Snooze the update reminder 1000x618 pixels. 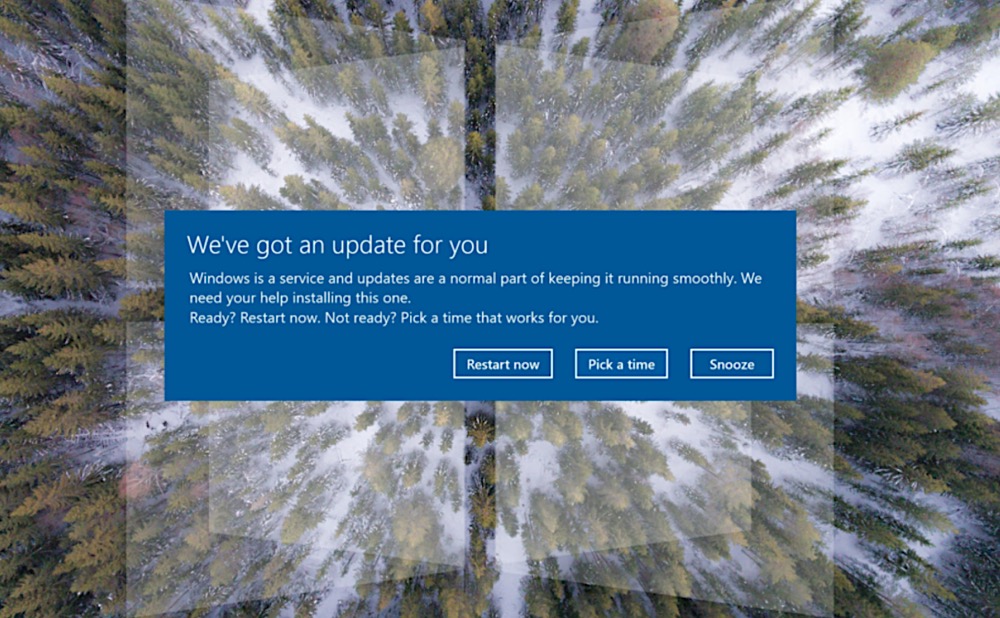(x=731, y=364)
